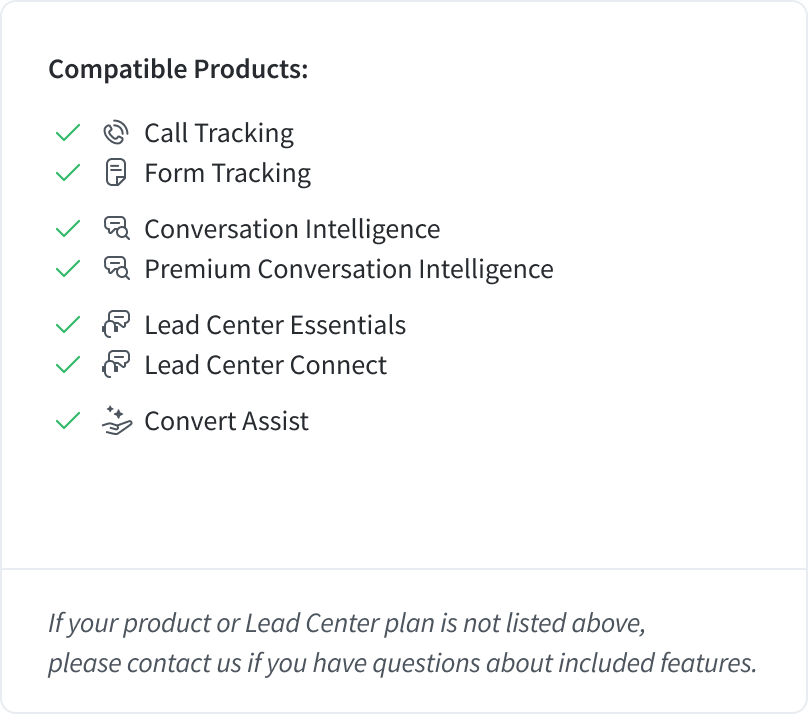Click the "please contact us" footer text
Image resolution: width=808 pixels, height=714 pixels.
(x=145, y=663)
